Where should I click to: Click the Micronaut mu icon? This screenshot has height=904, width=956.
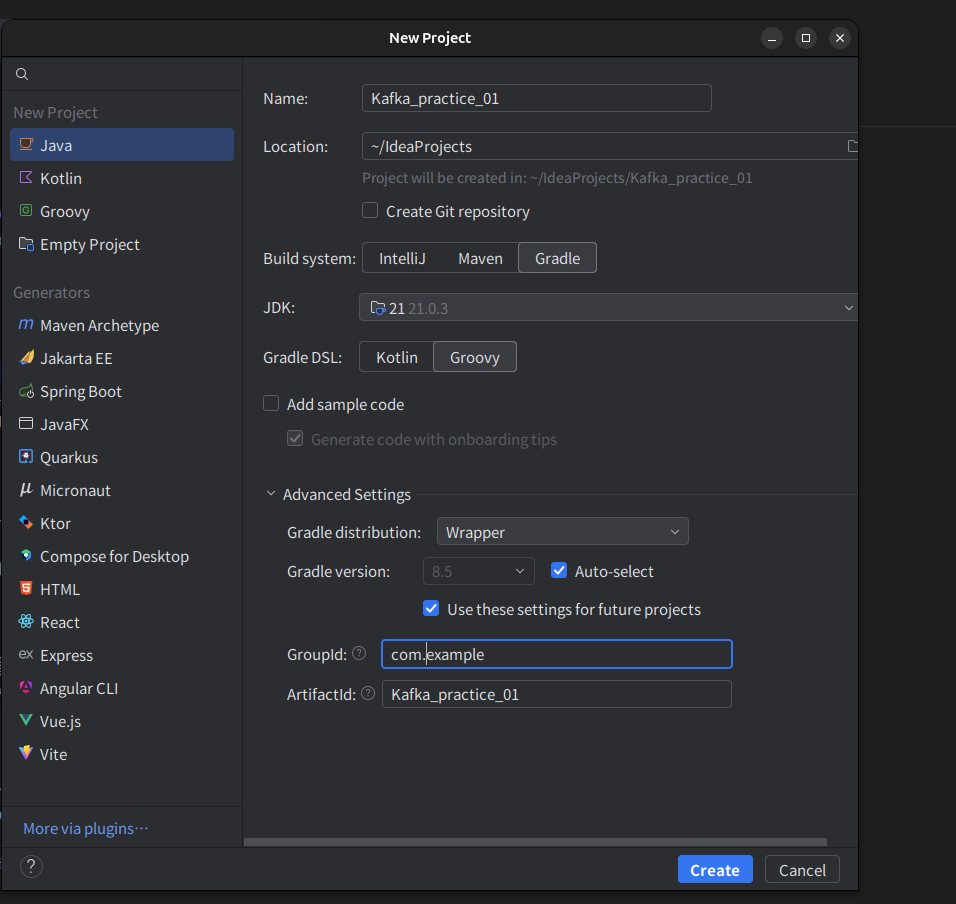point(26,489)
